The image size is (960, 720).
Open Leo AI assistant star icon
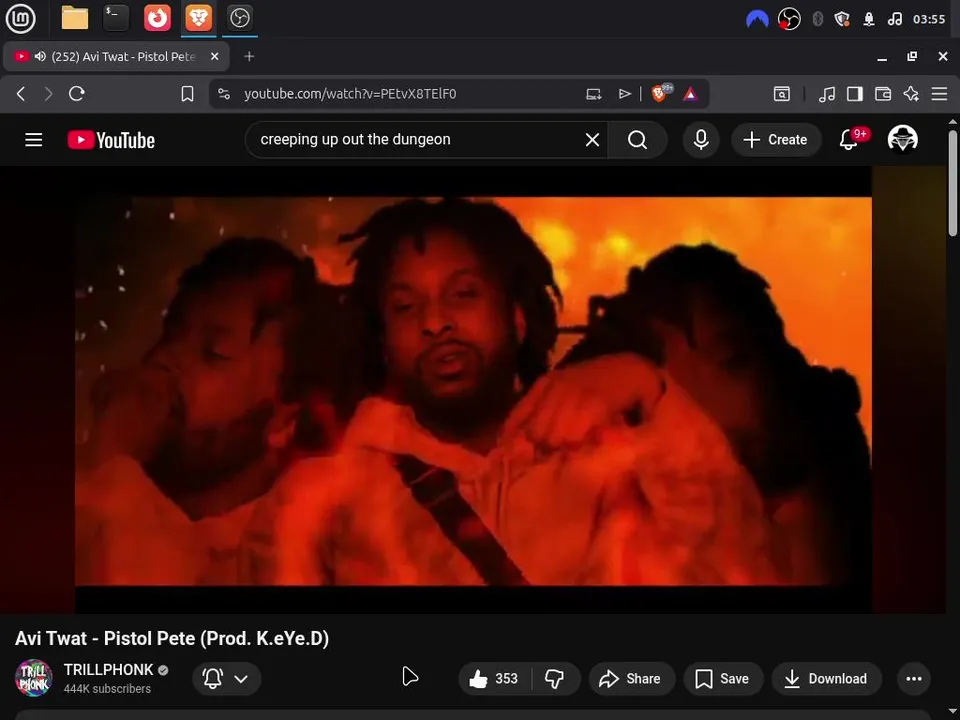click(911, 94)
